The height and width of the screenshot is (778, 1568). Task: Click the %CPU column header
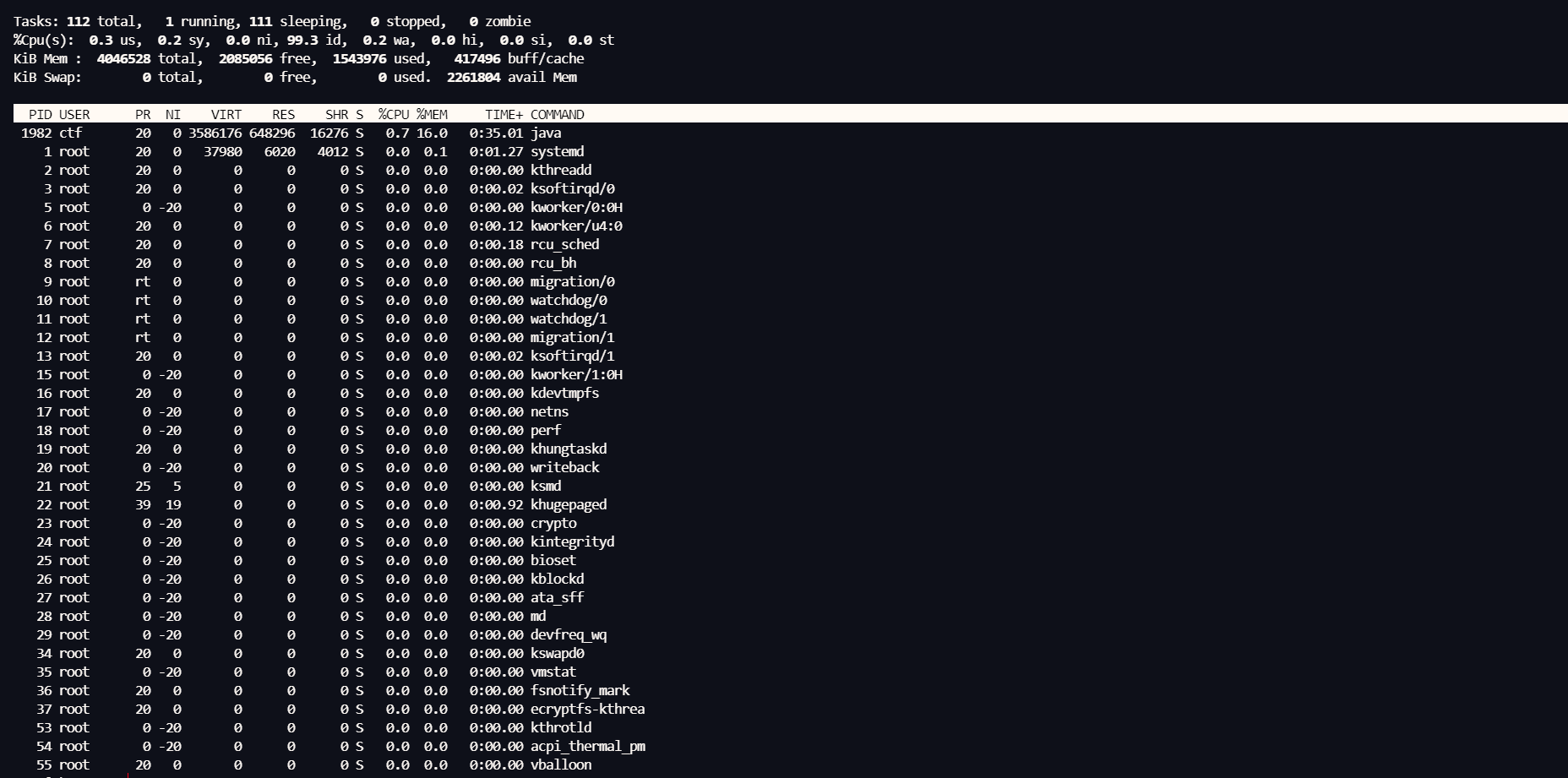pos(394,114)
